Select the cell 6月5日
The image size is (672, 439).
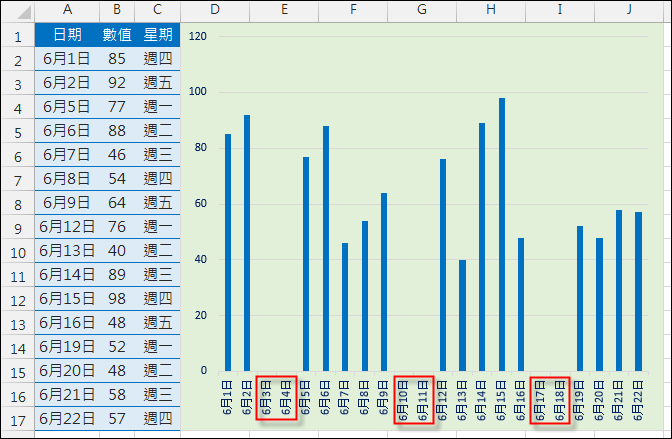67,107
